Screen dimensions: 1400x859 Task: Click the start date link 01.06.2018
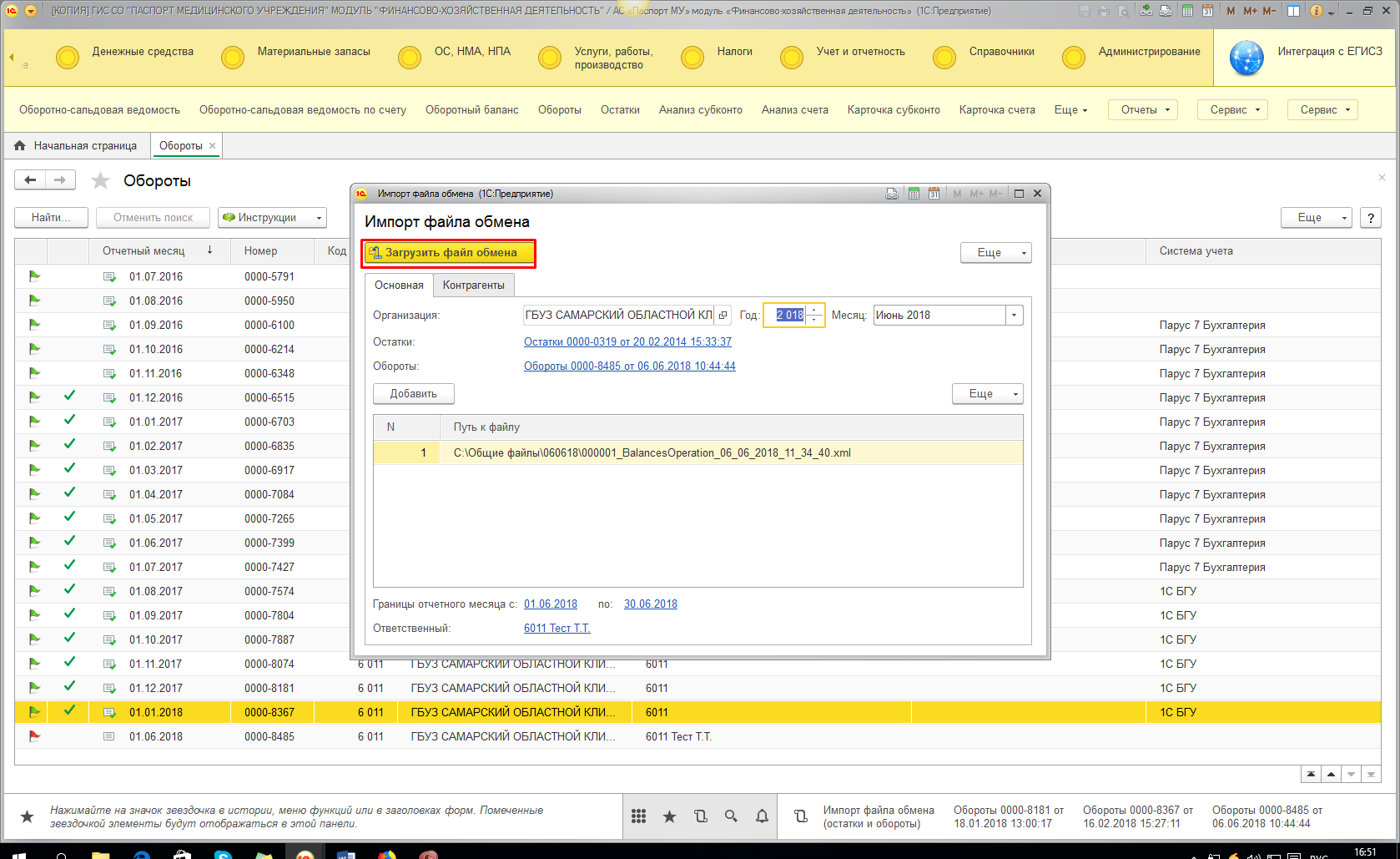[x=551, y=604]
